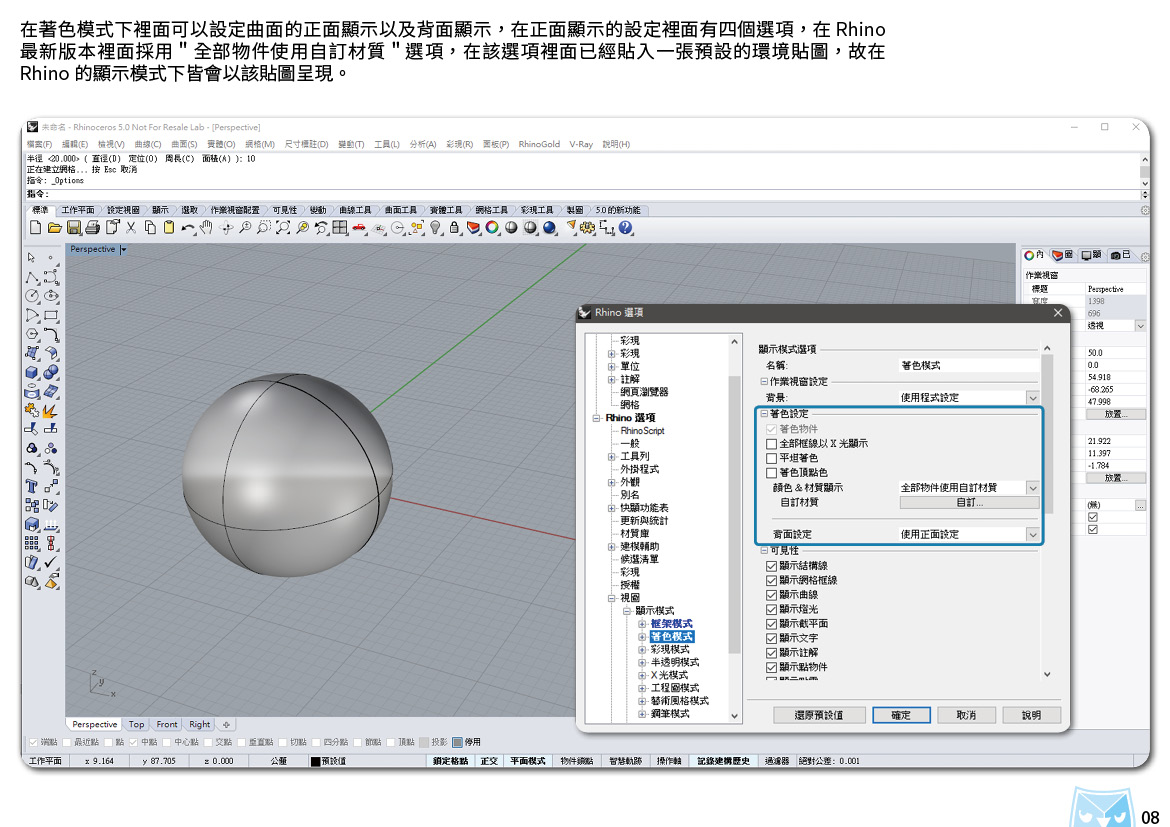
Task: Cut selection with the scissors icon
Action: click(131, 228)
